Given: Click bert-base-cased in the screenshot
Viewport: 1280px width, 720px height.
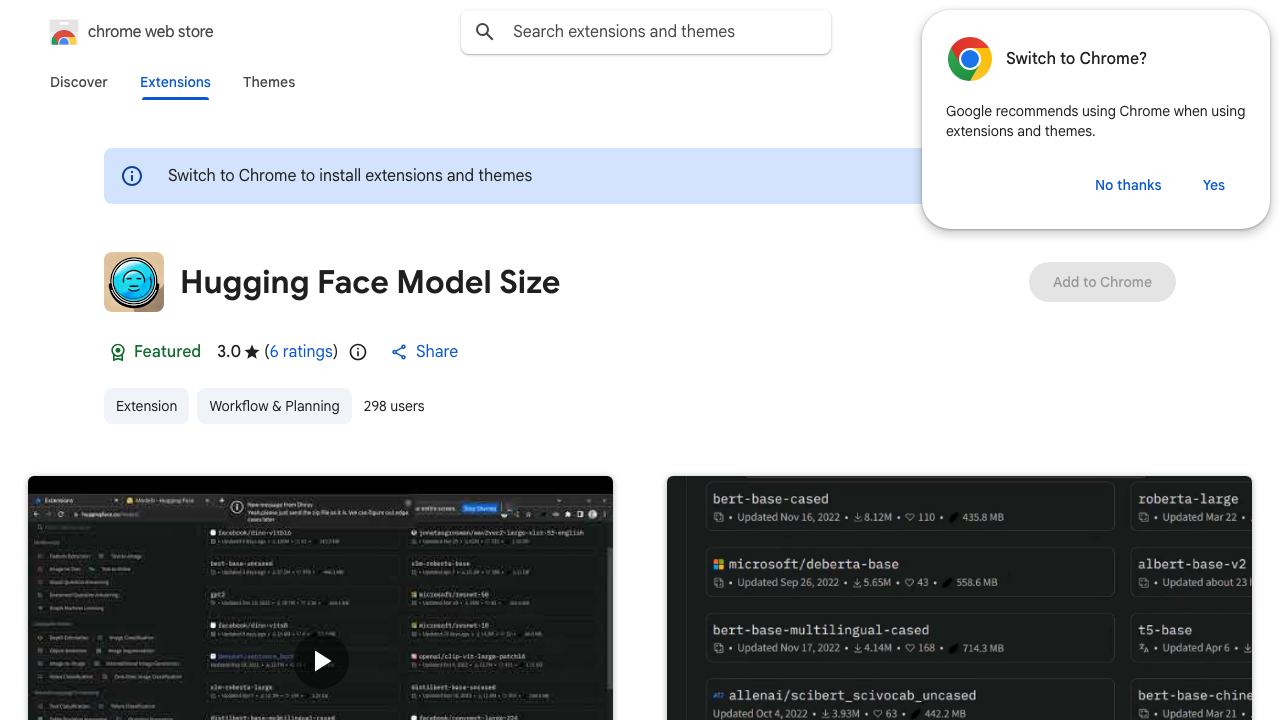Looking at the screenshot, I should click(770, 499).
